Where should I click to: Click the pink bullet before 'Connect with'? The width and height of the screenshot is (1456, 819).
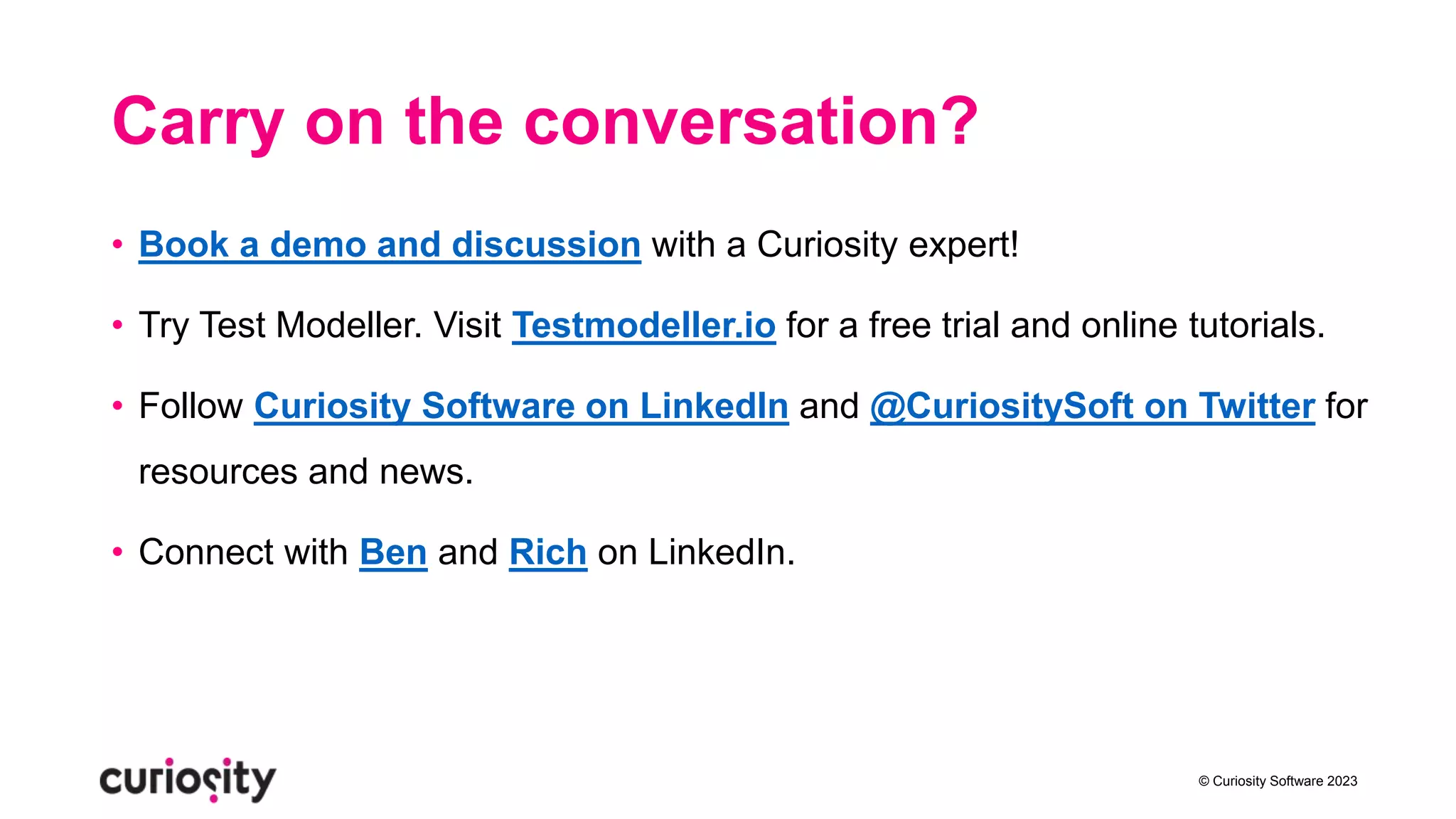pos(118,552)
